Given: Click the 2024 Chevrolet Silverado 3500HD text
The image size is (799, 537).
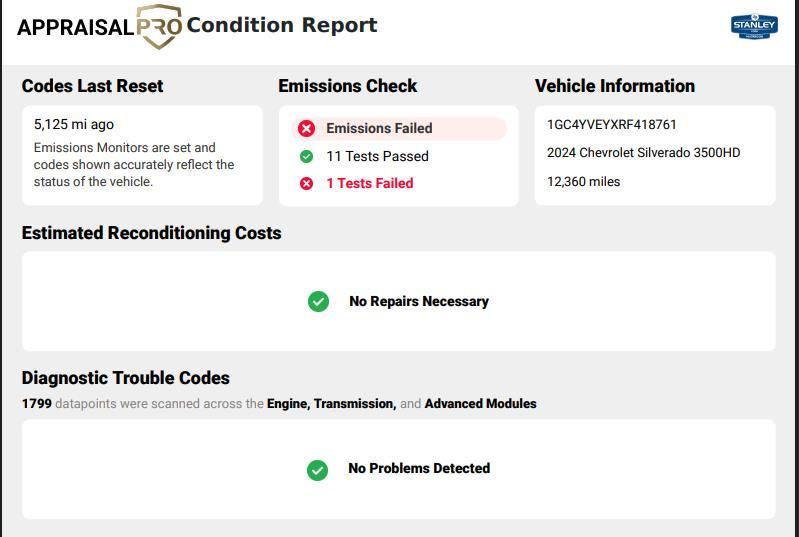Looking at the screenshot, I should click(x=643, y=153).
